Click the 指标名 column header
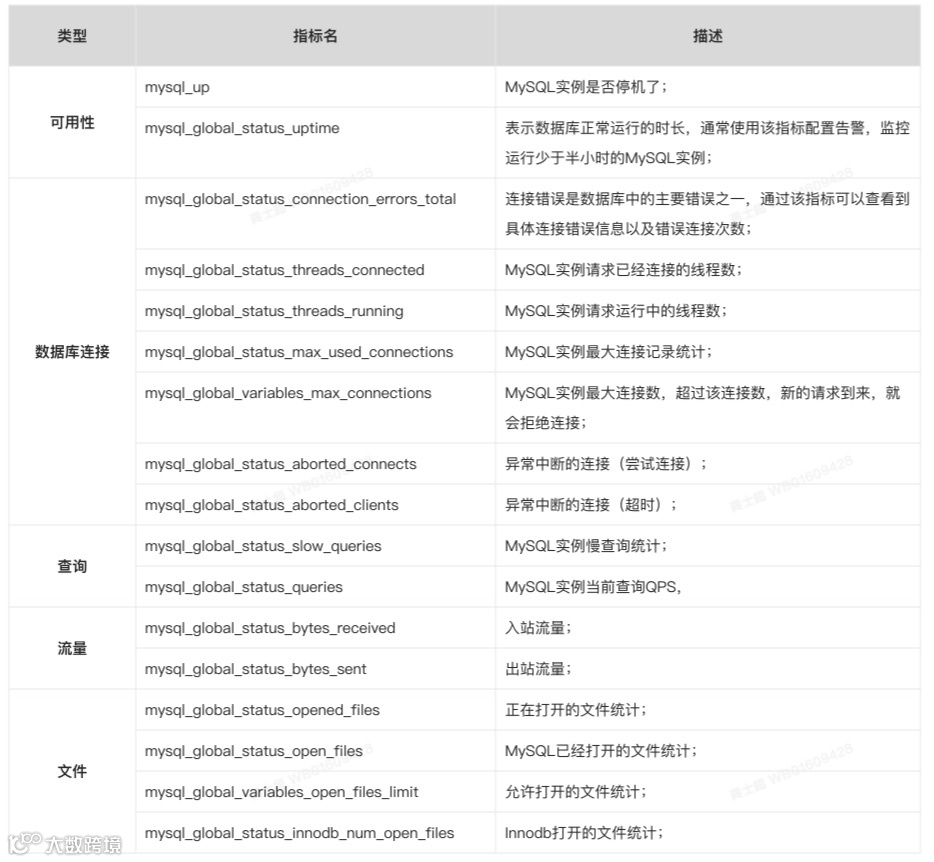Screen dimensions: 934x862 [315, 36]
